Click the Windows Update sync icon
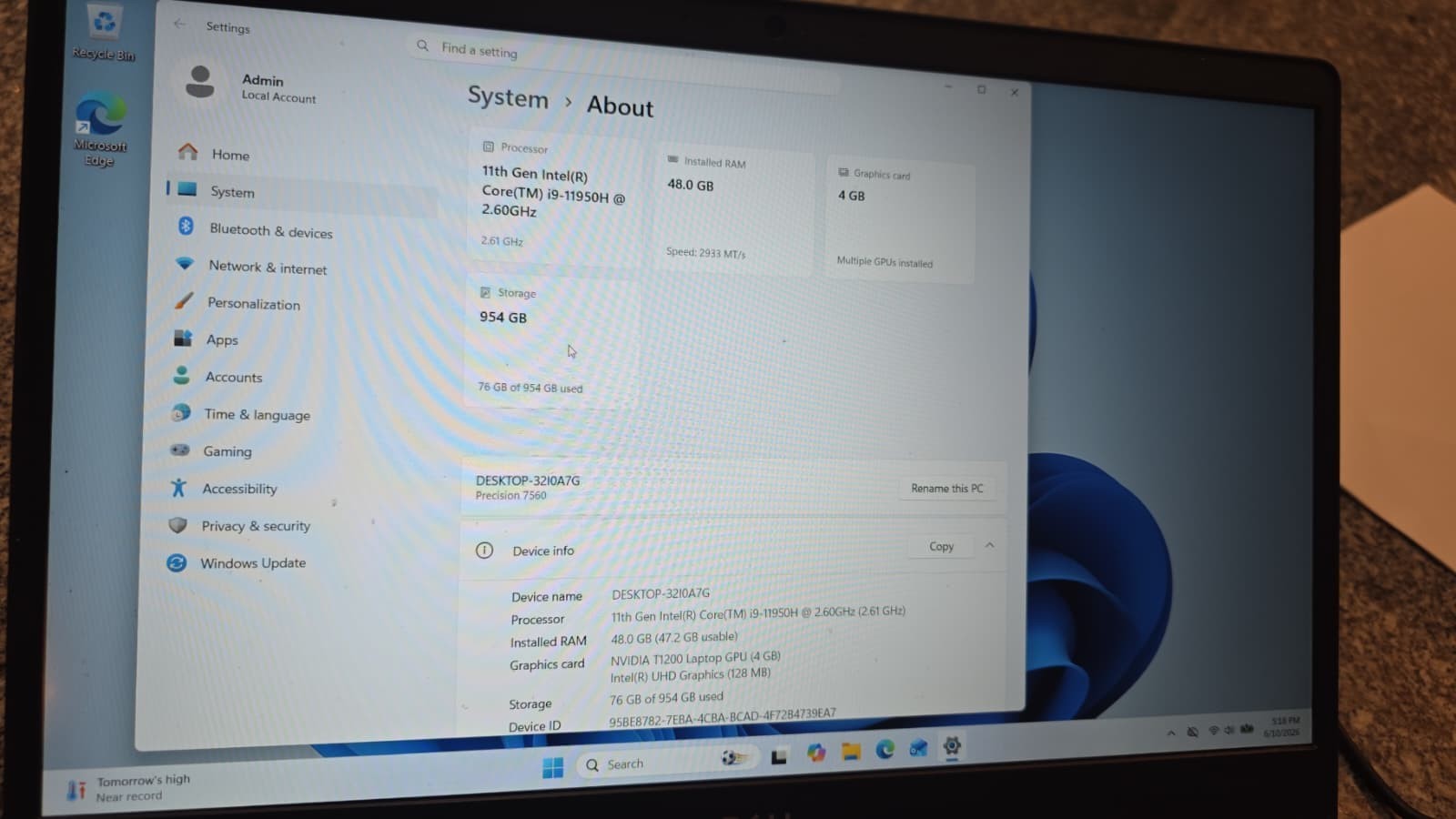The image size is (1456, 819). coord(177,563)
